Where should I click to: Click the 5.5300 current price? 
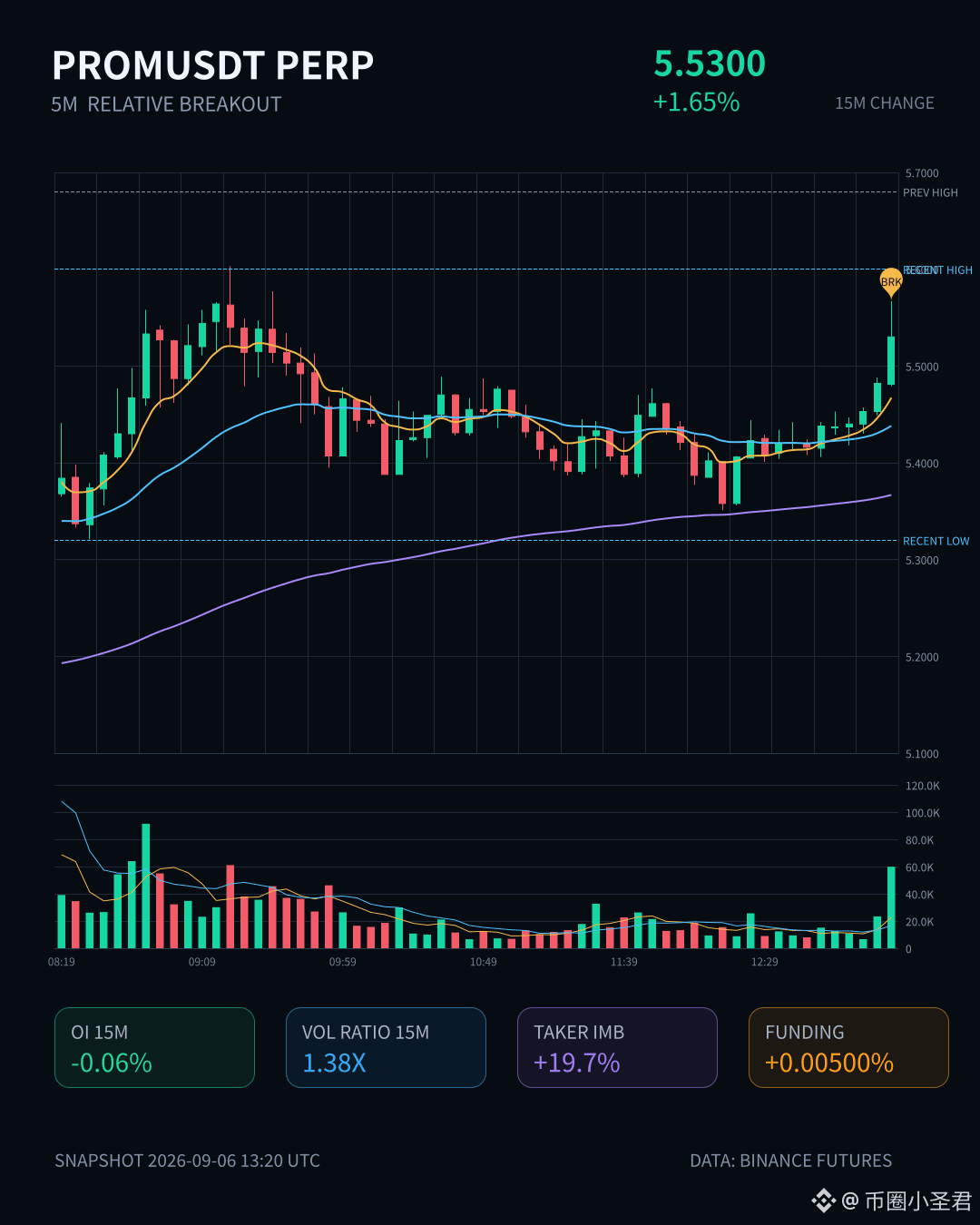pos(710,64)
